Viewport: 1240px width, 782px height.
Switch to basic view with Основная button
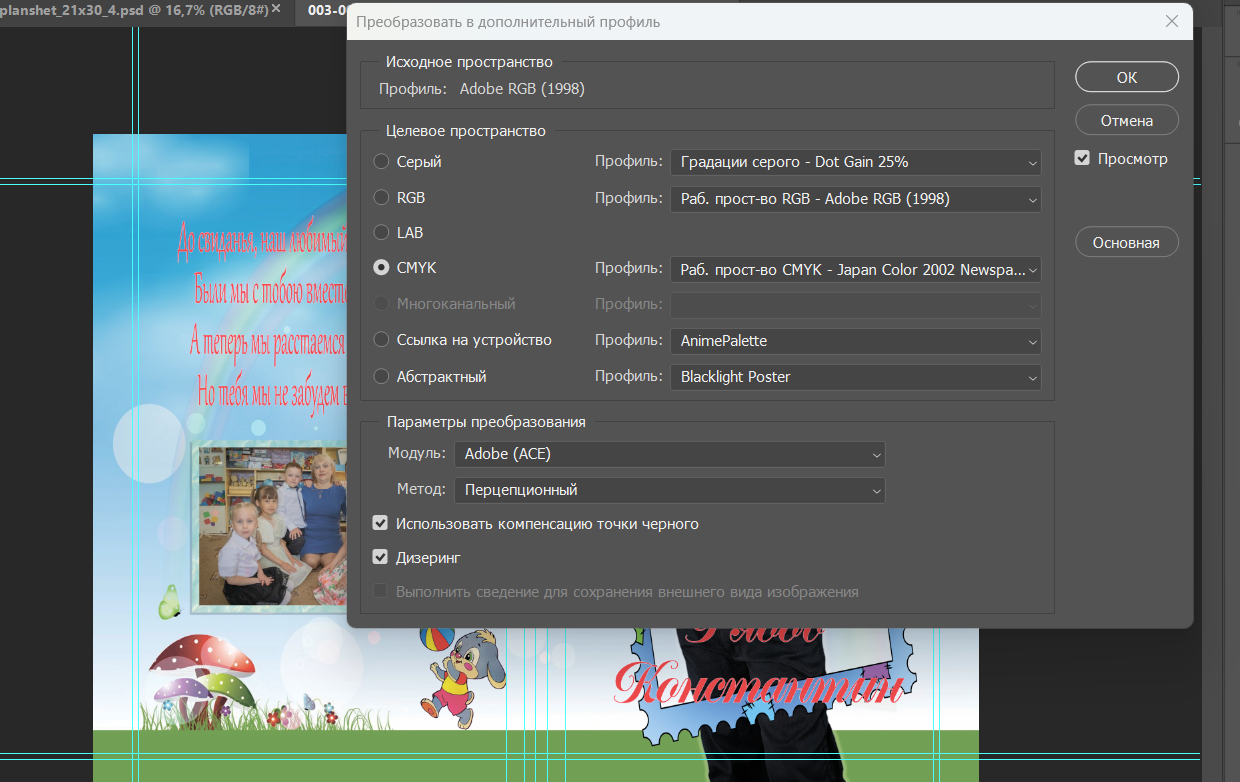1127,242
